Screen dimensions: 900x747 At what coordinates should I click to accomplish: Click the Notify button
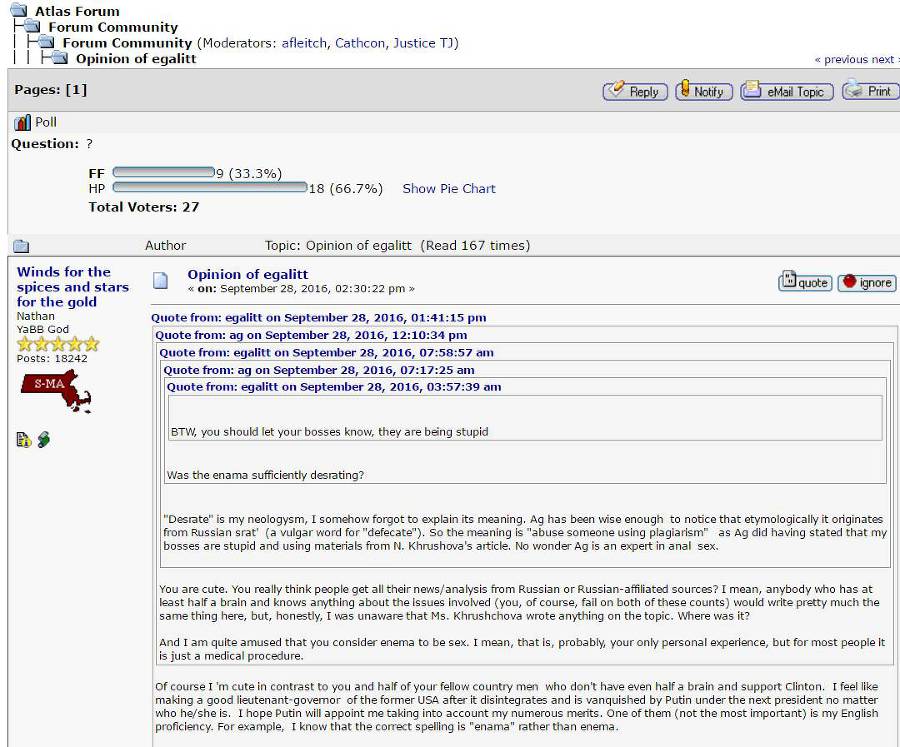click(703, 91)
